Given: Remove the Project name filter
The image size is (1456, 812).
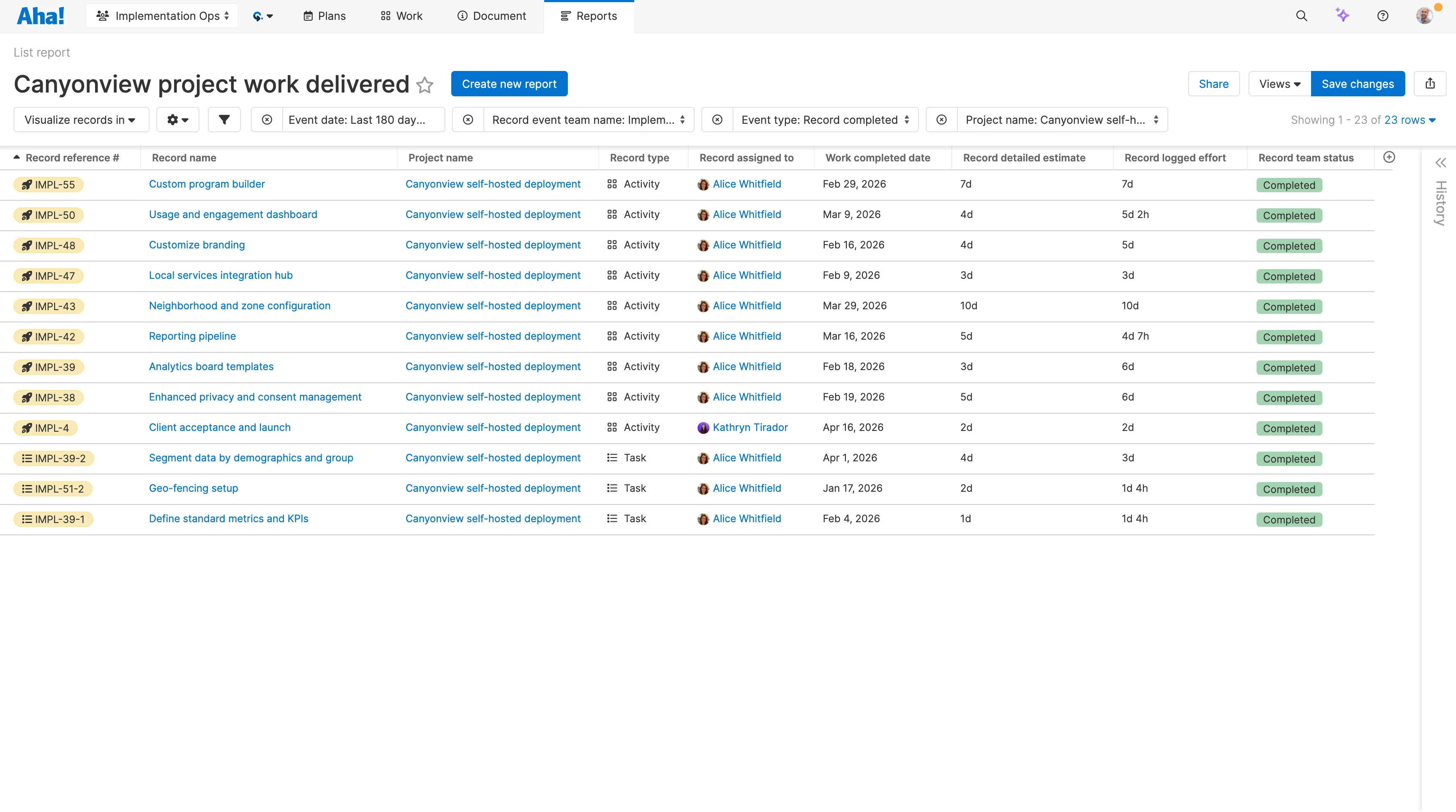Looking at the screenshot, I should click(941, 120).
